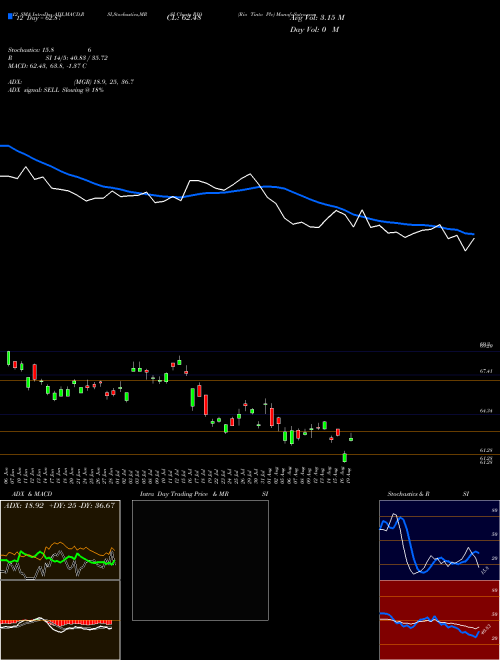500x660 pixels.
Task: Click the MACD histogram with red bars
Action: [60, 620]
